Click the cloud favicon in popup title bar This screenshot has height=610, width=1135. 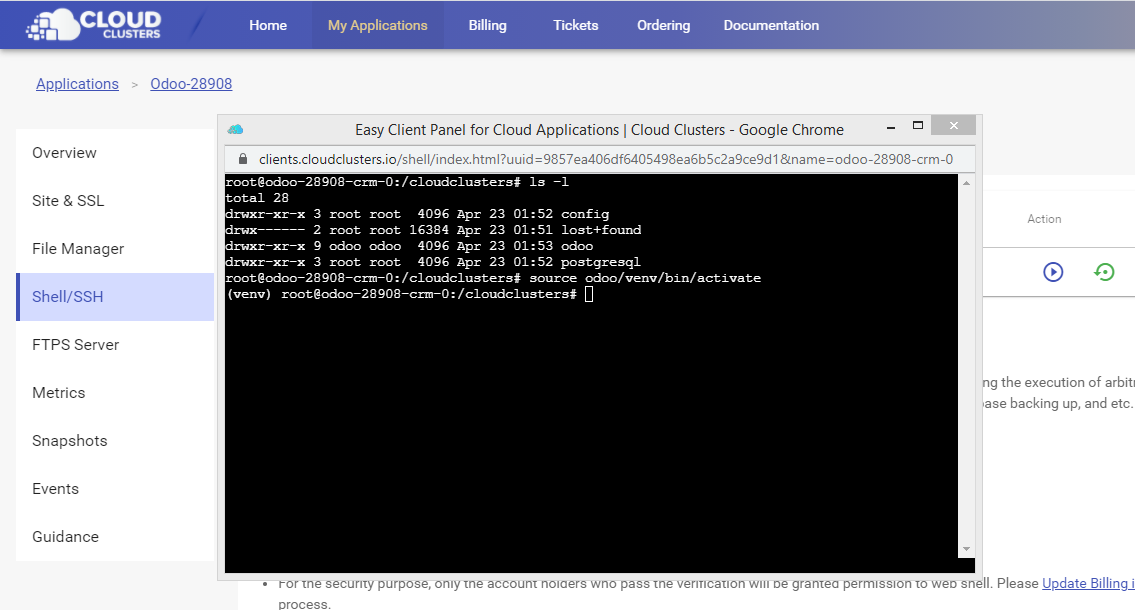(x=235, y=129)
